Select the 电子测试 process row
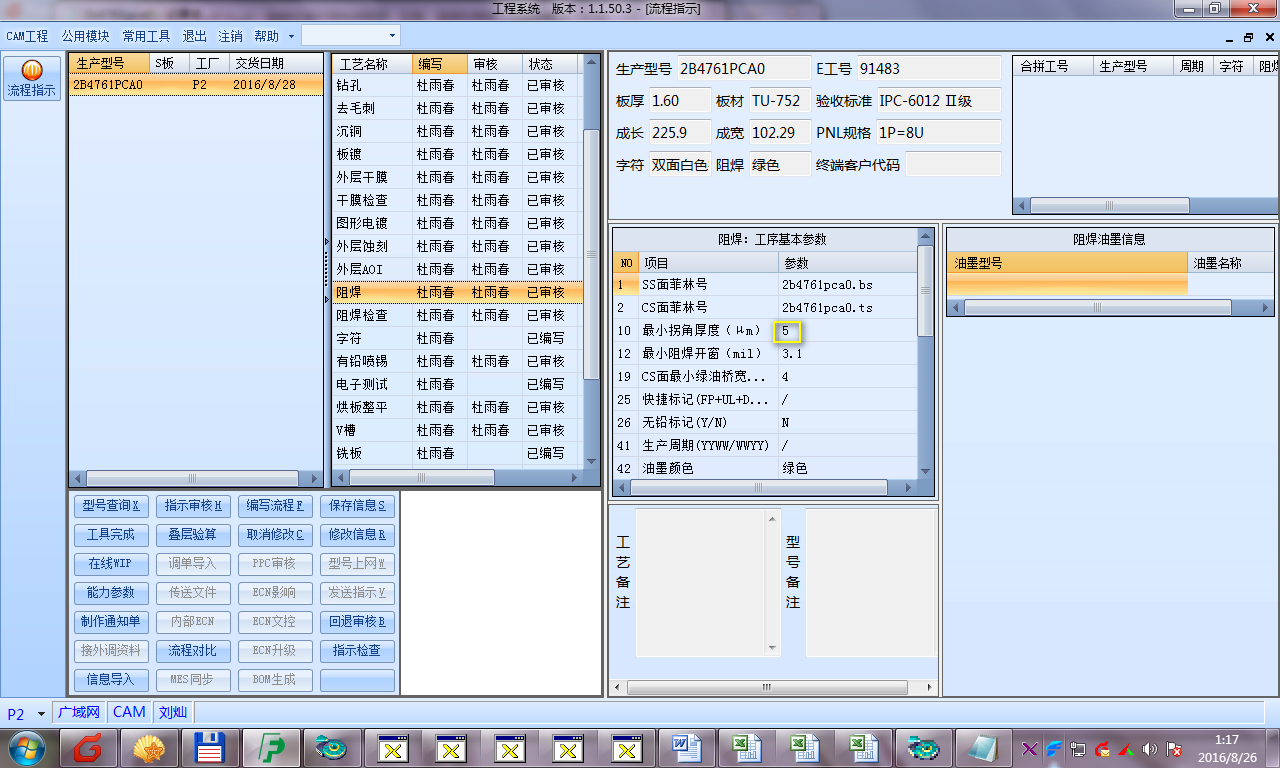1280x768 pixels. pyautogui.click(x=457, y=384)
